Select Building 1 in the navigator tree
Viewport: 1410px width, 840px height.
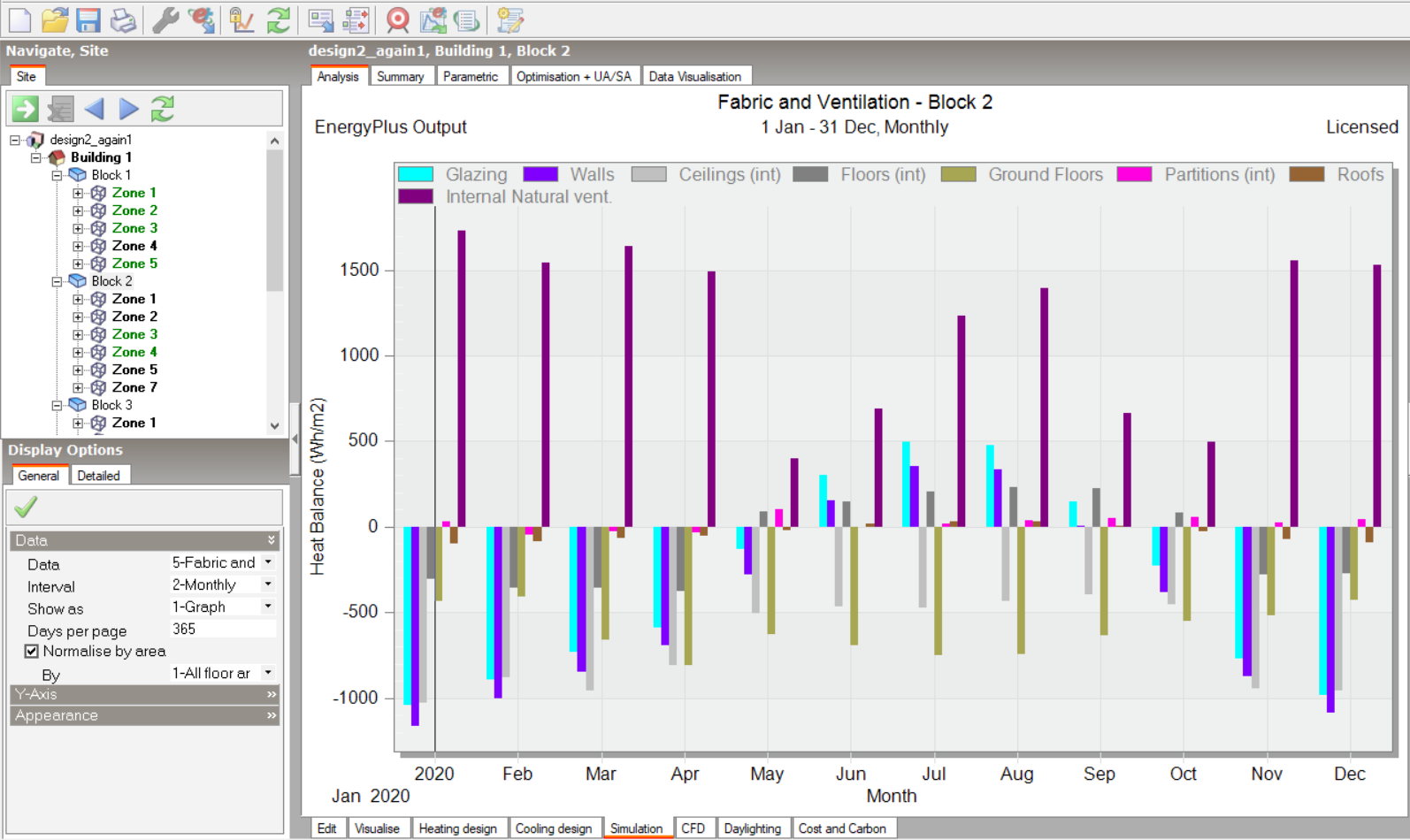(x=101, y=157)
